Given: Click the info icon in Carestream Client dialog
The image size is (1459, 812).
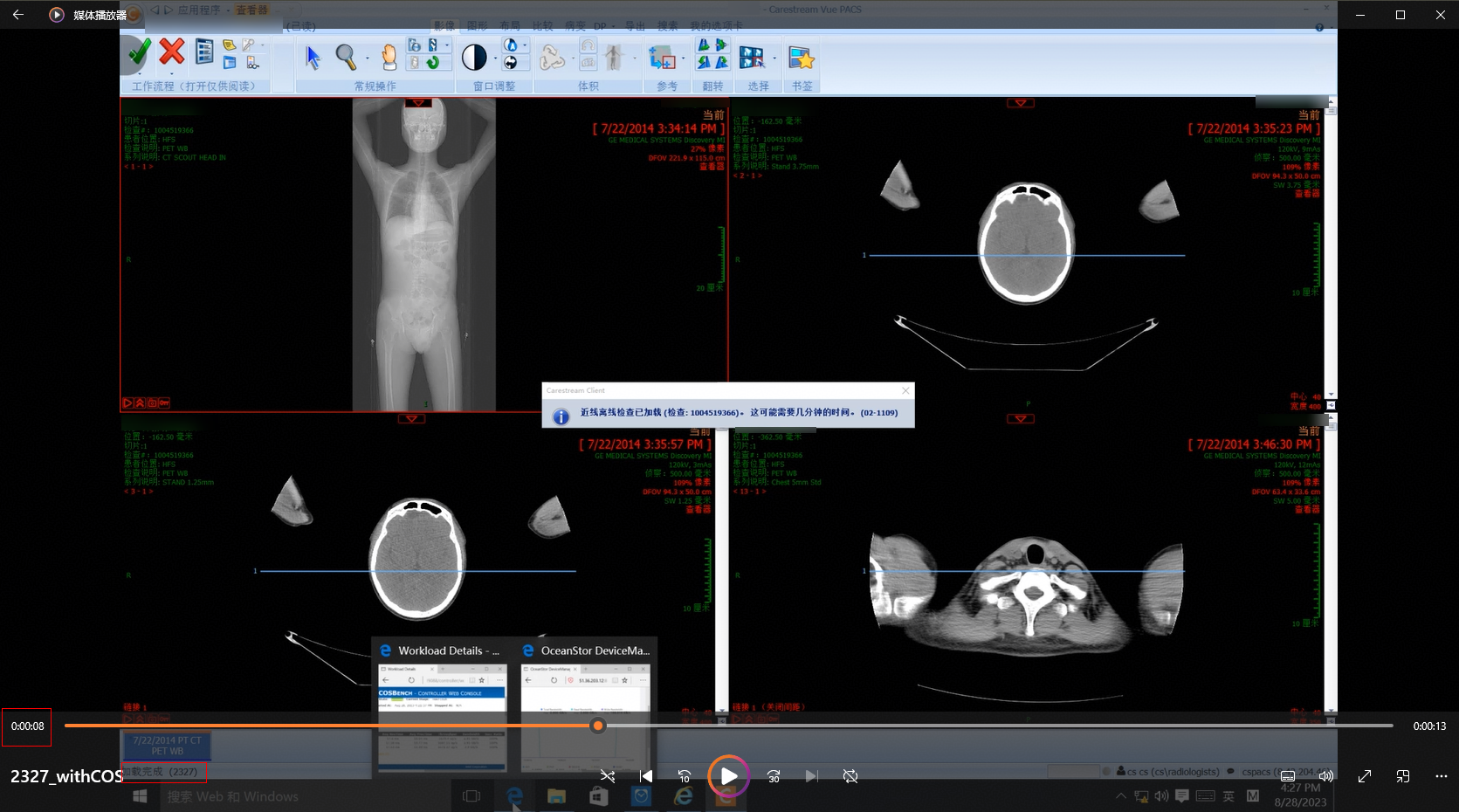Looking at the screenshot, I should [561, 416].
